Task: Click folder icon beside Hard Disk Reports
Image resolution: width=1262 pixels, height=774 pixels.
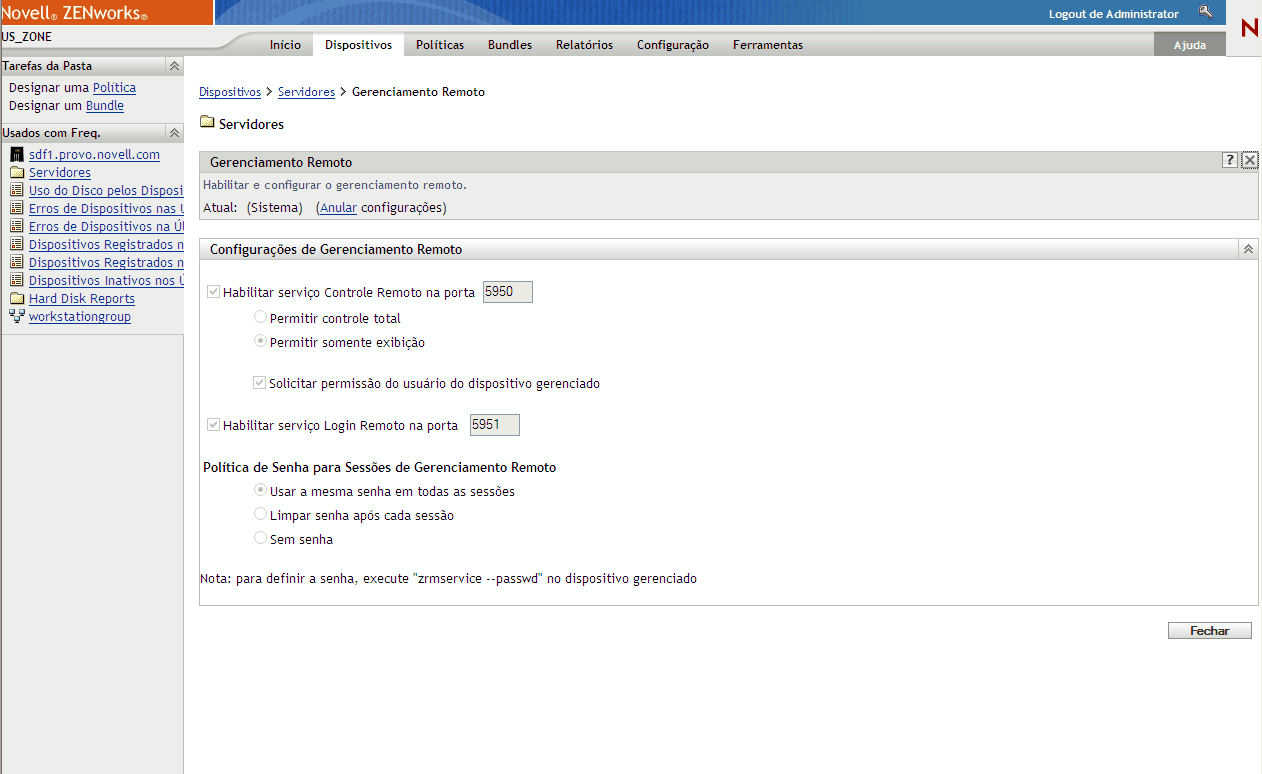Action: coord(16,299)
